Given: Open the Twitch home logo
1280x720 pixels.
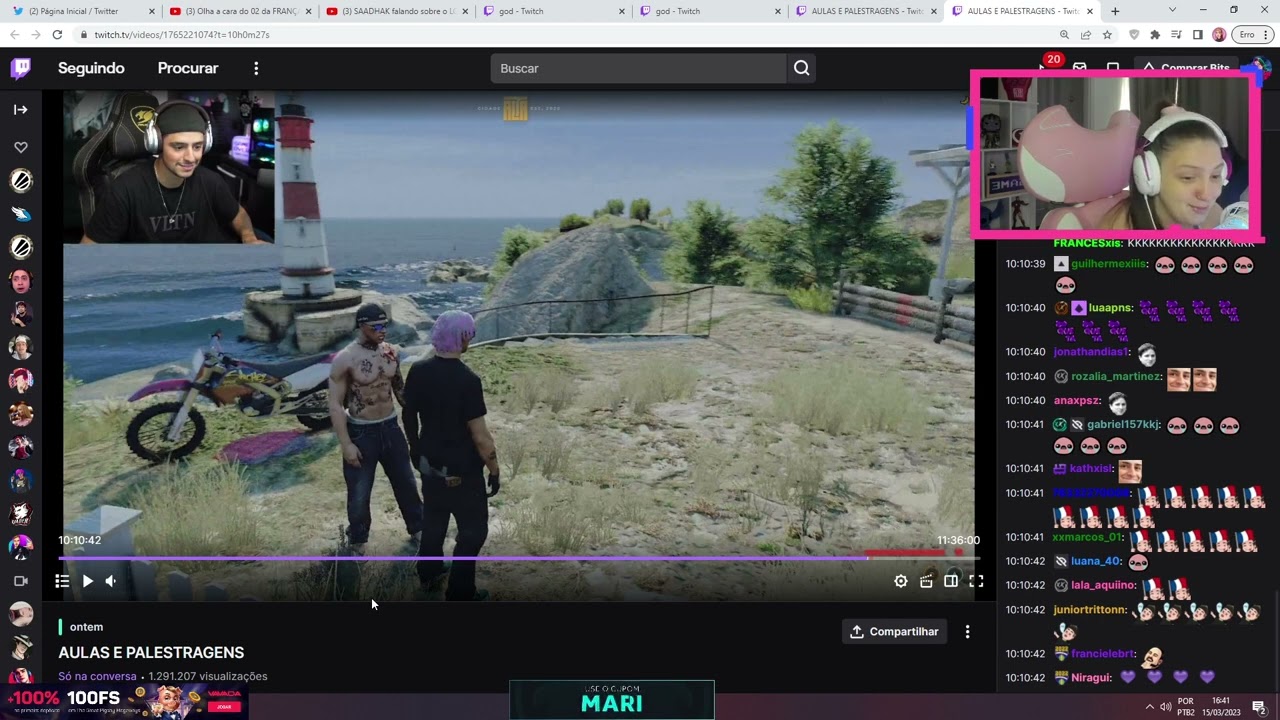Looking at the screenshot, I should (21, 68).
